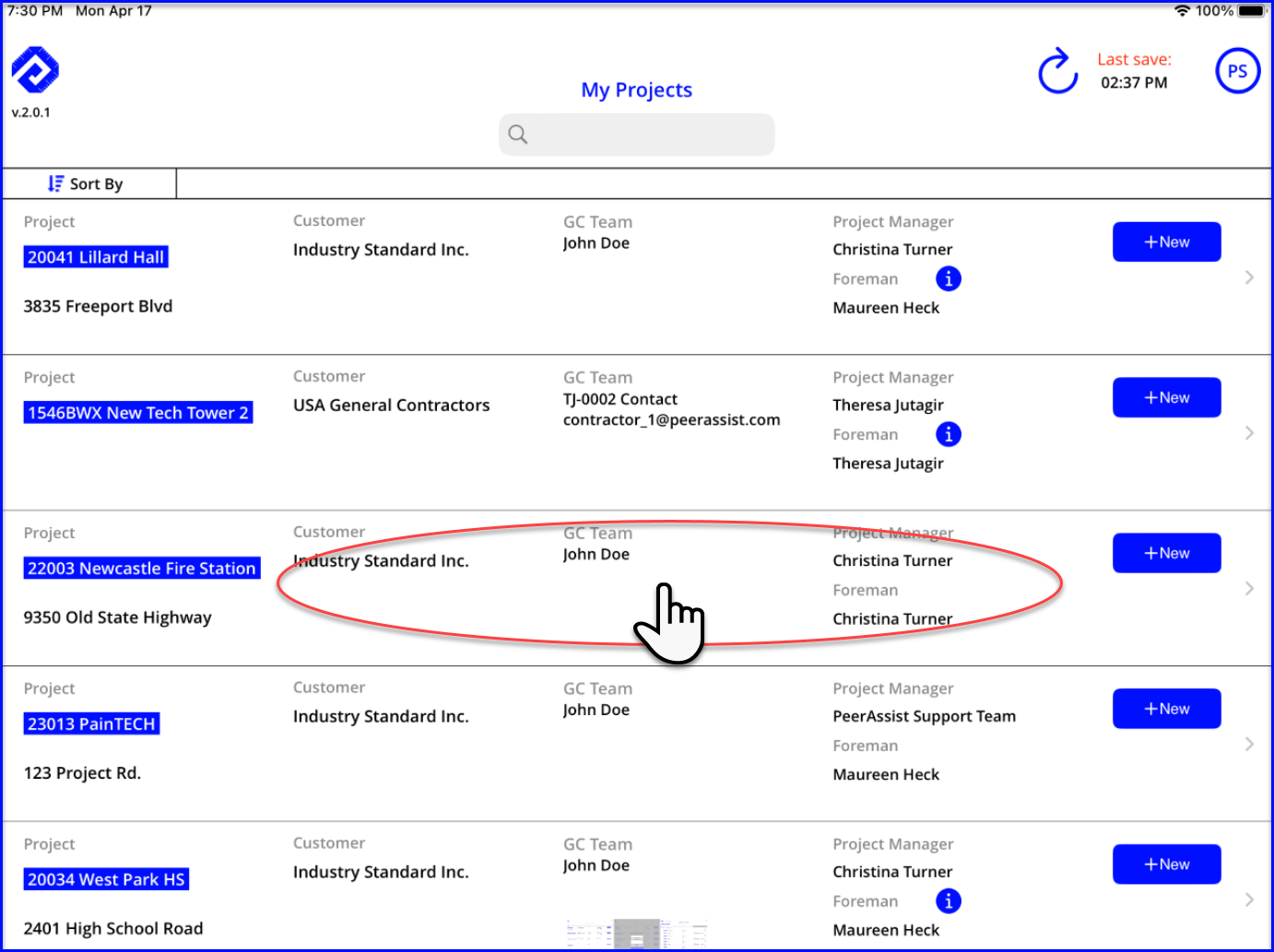1274x952 pixels.
Task: Click Christina Turner in Lillard Hall row
Action: 893,250
